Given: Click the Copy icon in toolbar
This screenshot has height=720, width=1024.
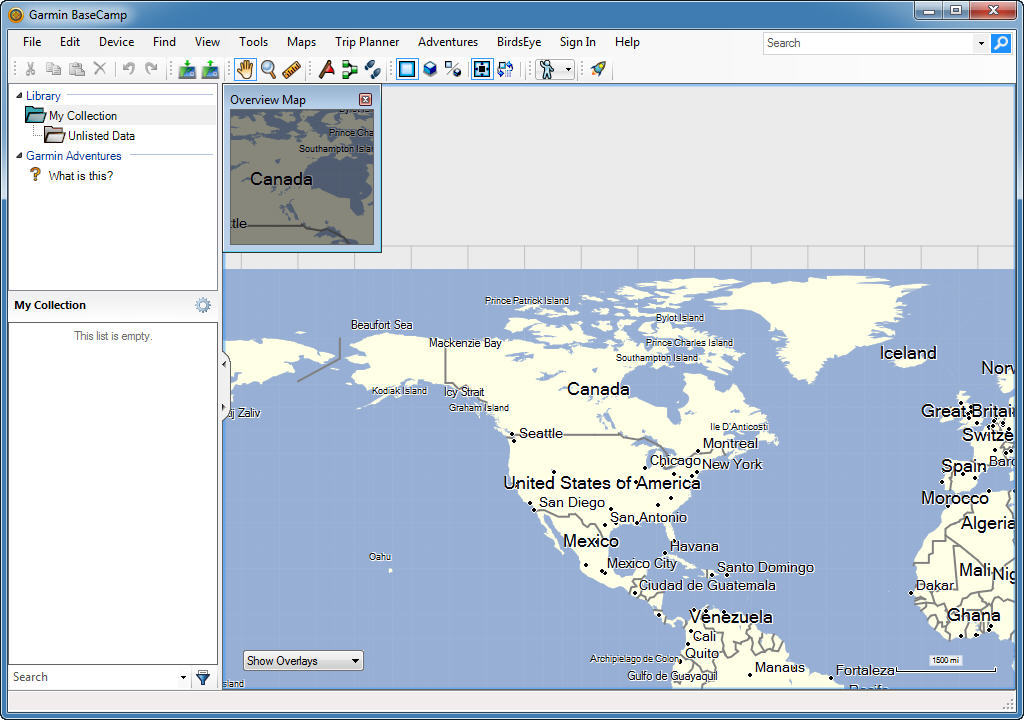Looking at the screenshot, I should (54, 69).
